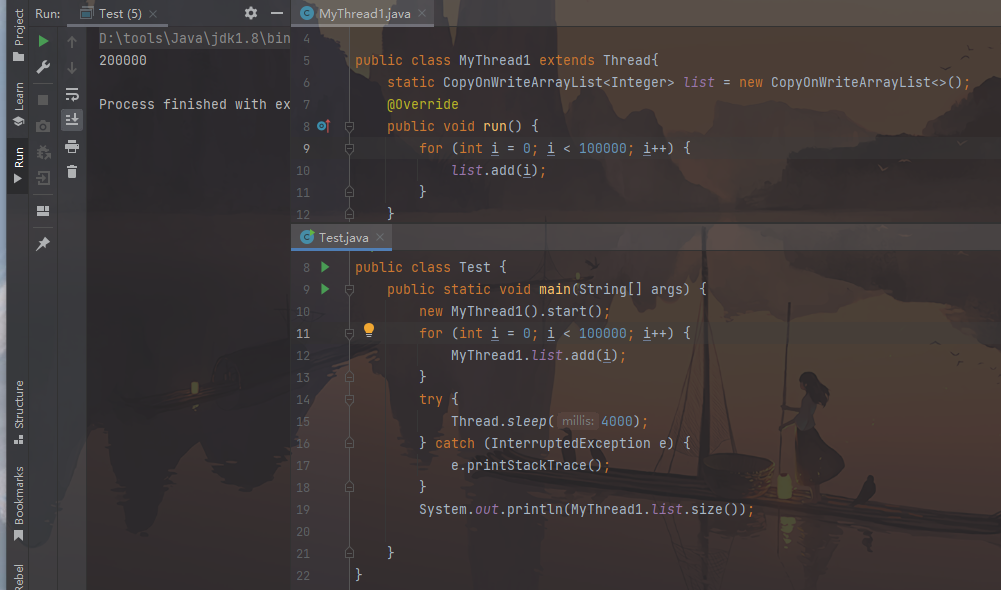Close the Test.java editor tab
Screen dimensions: 1001x590
coord(380,238)
